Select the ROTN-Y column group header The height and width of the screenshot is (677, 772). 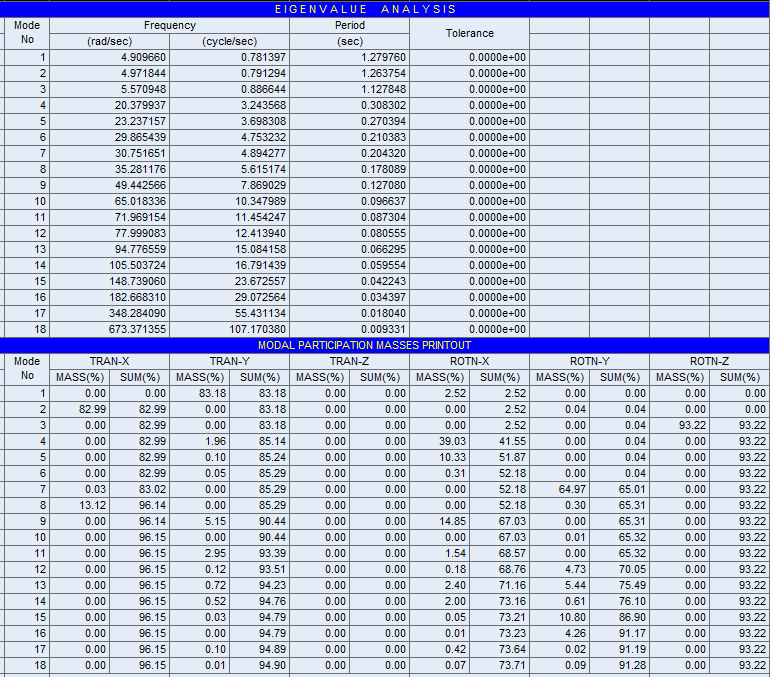[590, 361]
